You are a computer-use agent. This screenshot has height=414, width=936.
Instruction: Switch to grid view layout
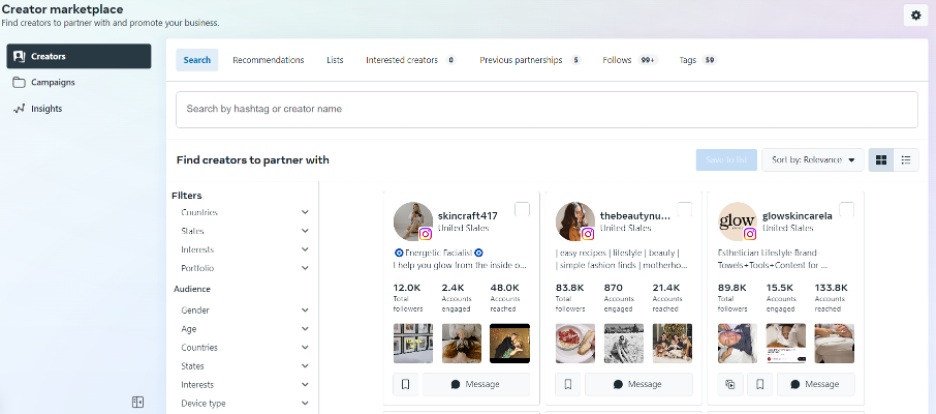pyautogui.click(x=881, y=160)
